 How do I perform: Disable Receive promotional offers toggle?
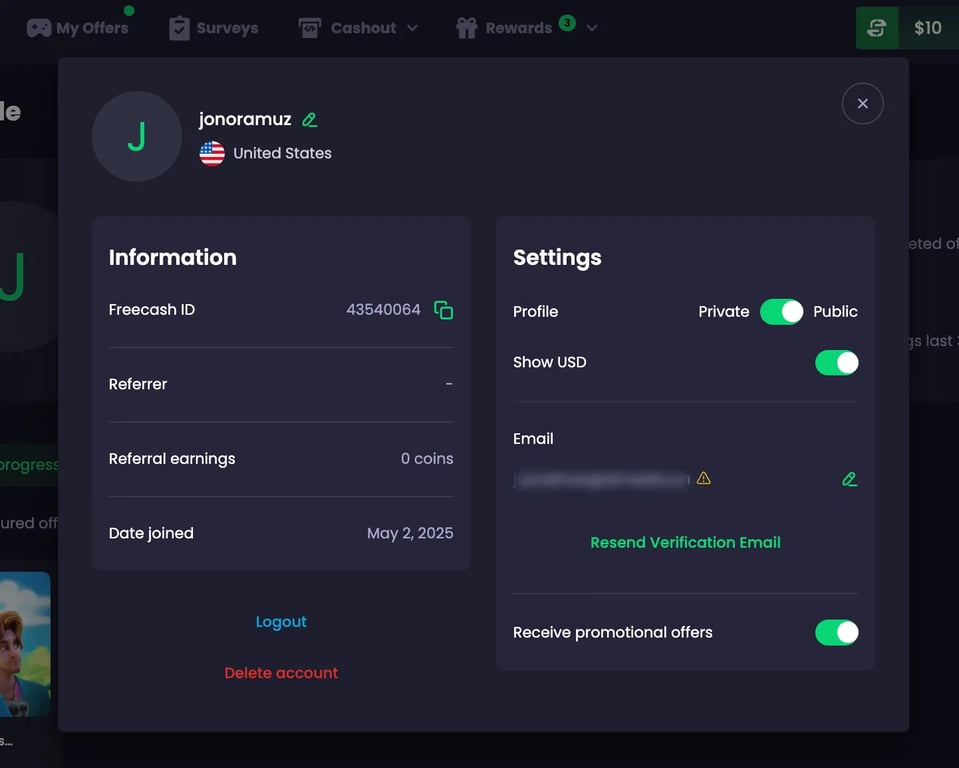[836, 632]
